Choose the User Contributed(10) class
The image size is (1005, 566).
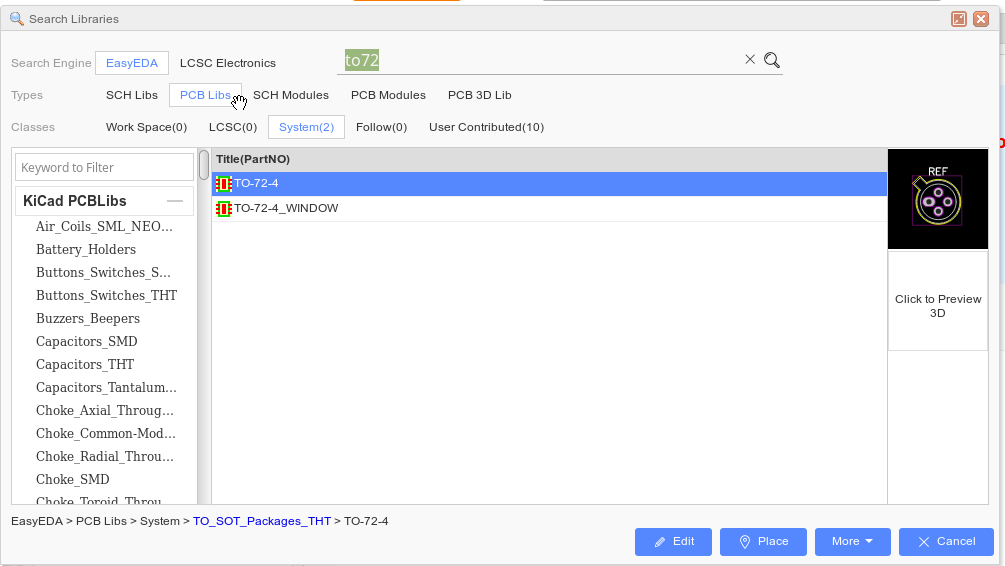point(486,127)
